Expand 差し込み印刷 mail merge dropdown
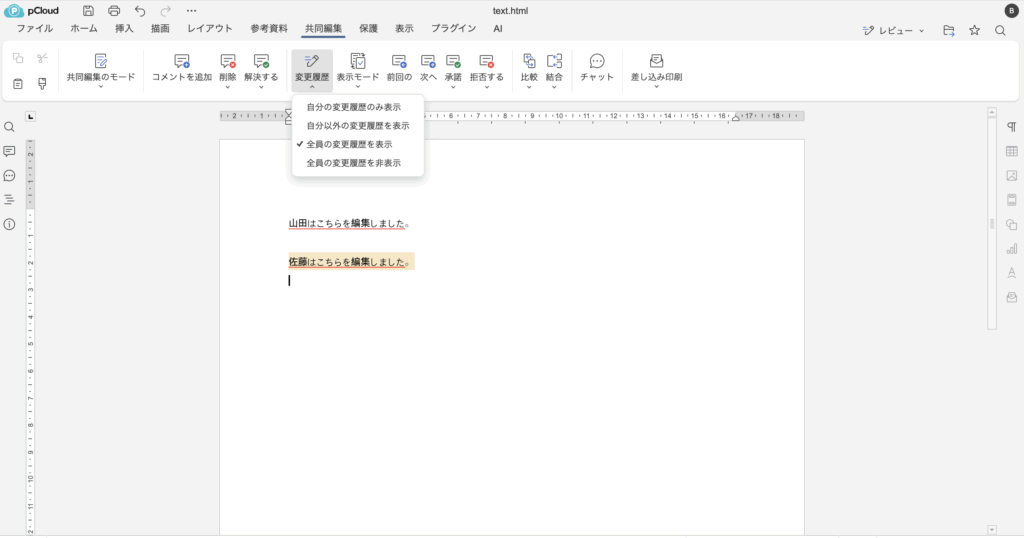 coord(656,87)
